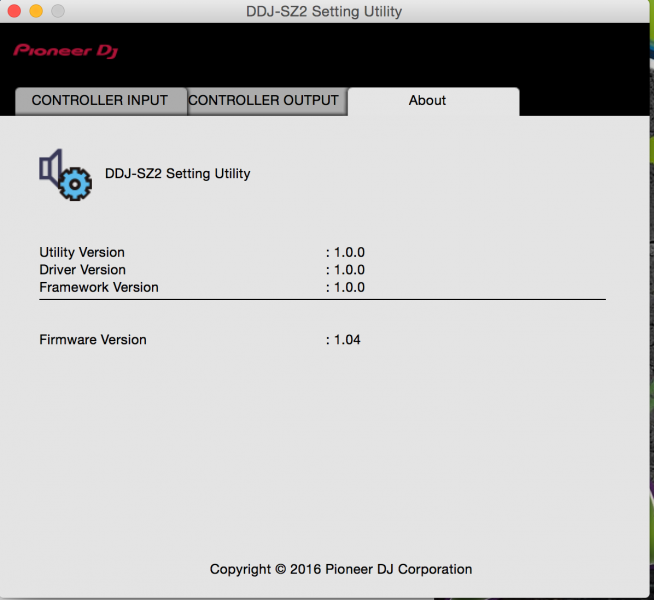Click the DDJ-SZ2 Setting Utility heading next to the icon
Image resolution: width=654 pixels, height=600 pixels.
point(178,173)
